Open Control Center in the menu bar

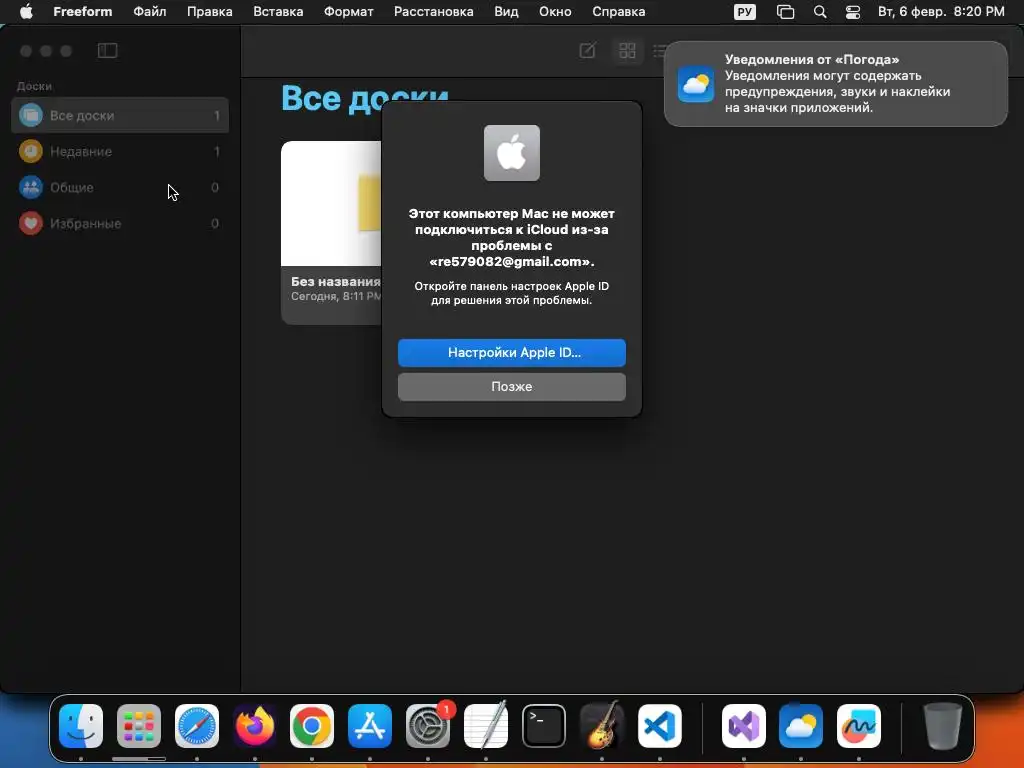(853, 12)
